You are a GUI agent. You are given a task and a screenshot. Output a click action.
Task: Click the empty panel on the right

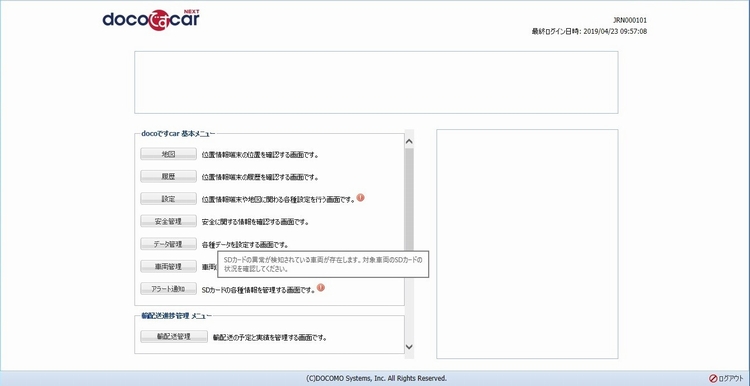coord(527,244)
